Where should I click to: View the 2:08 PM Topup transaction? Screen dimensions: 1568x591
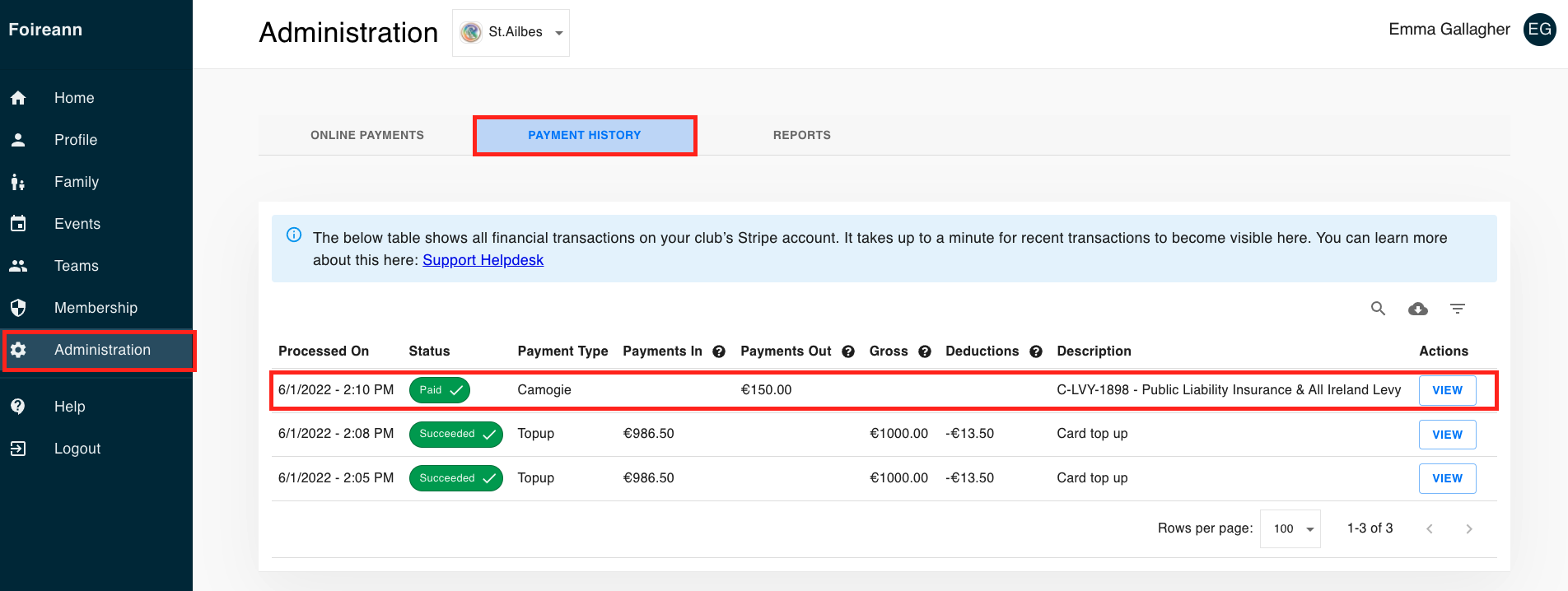point(1447,435)
